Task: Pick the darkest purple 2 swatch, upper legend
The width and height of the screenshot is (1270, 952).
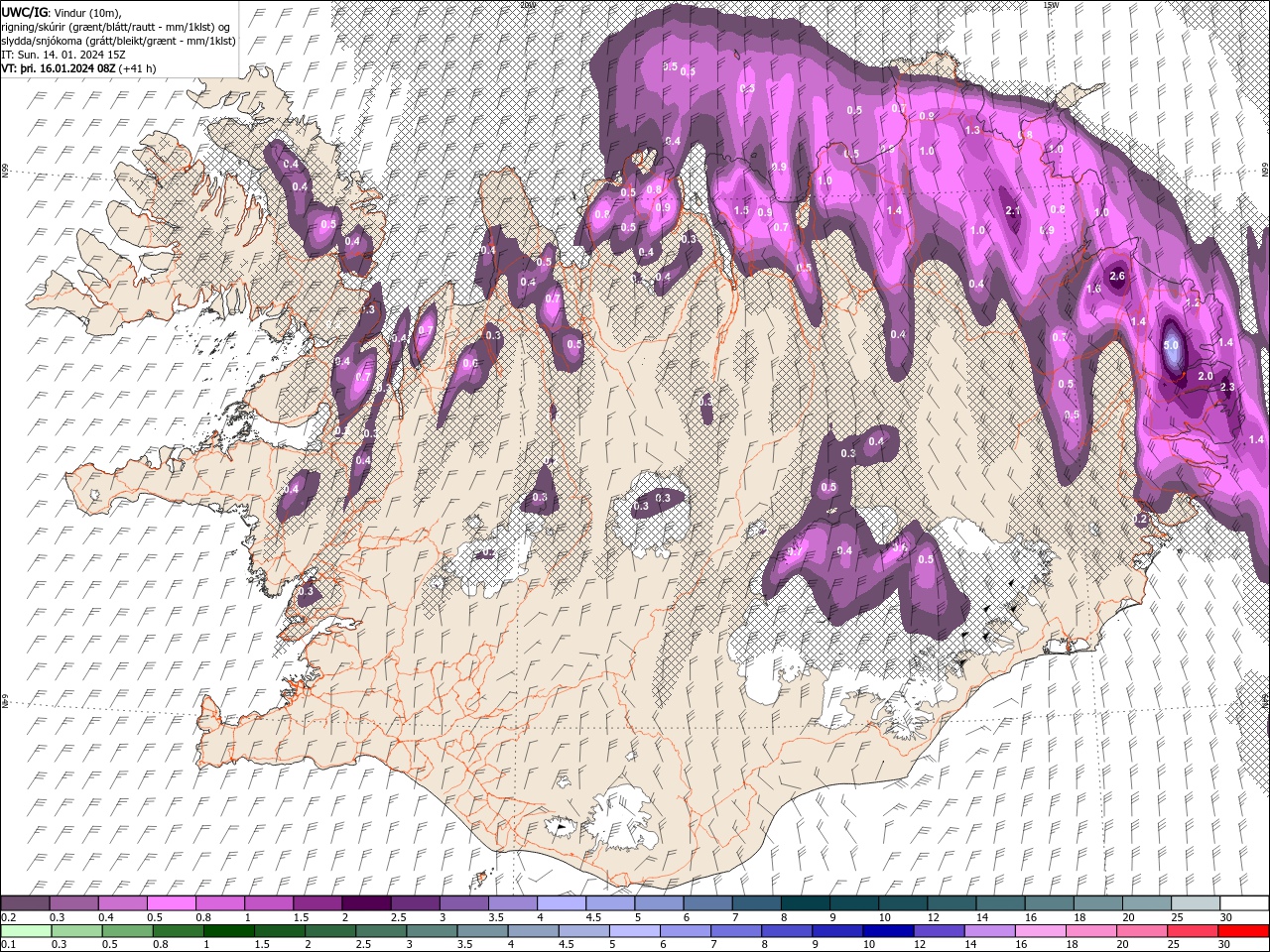Action: coord(366,903)
